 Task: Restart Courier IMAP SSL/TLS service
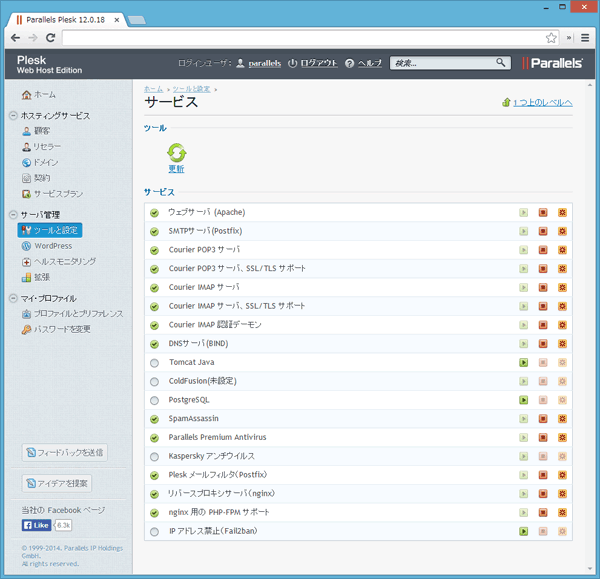pos(562,306)
